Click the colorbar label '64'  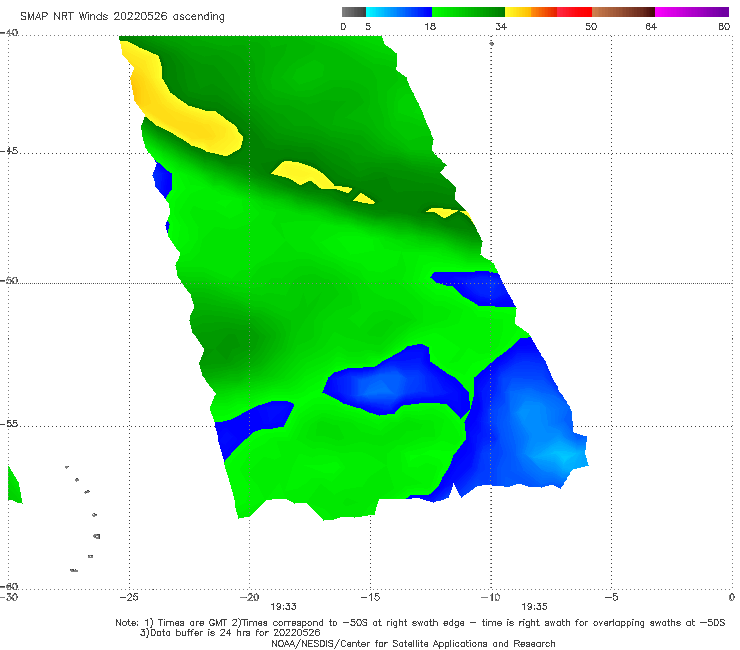point(651,26)
